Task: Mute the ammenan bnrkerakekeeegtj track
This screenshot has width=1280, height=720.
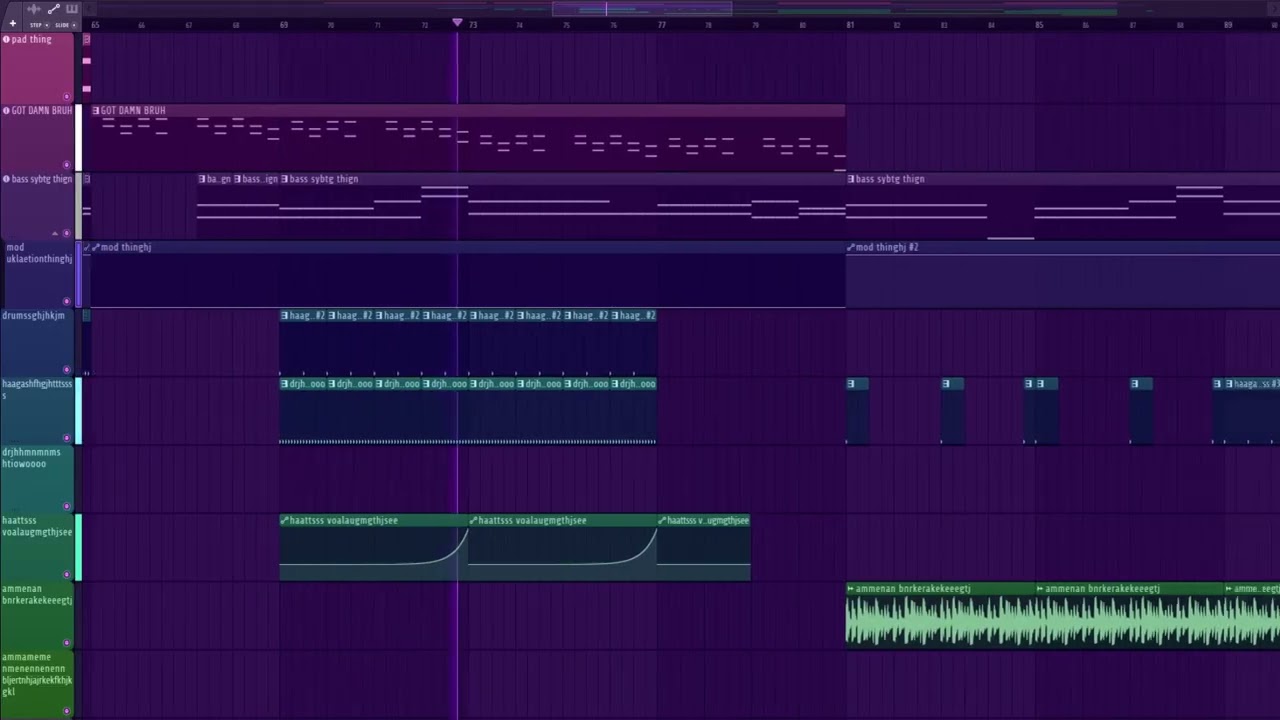Action: click(67, 643)
